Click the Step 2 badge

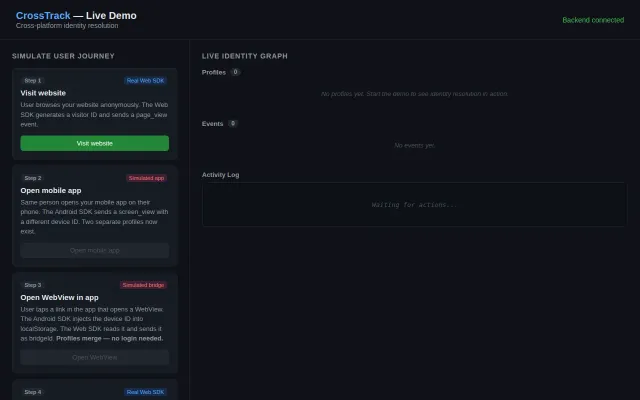pos(33,178)
